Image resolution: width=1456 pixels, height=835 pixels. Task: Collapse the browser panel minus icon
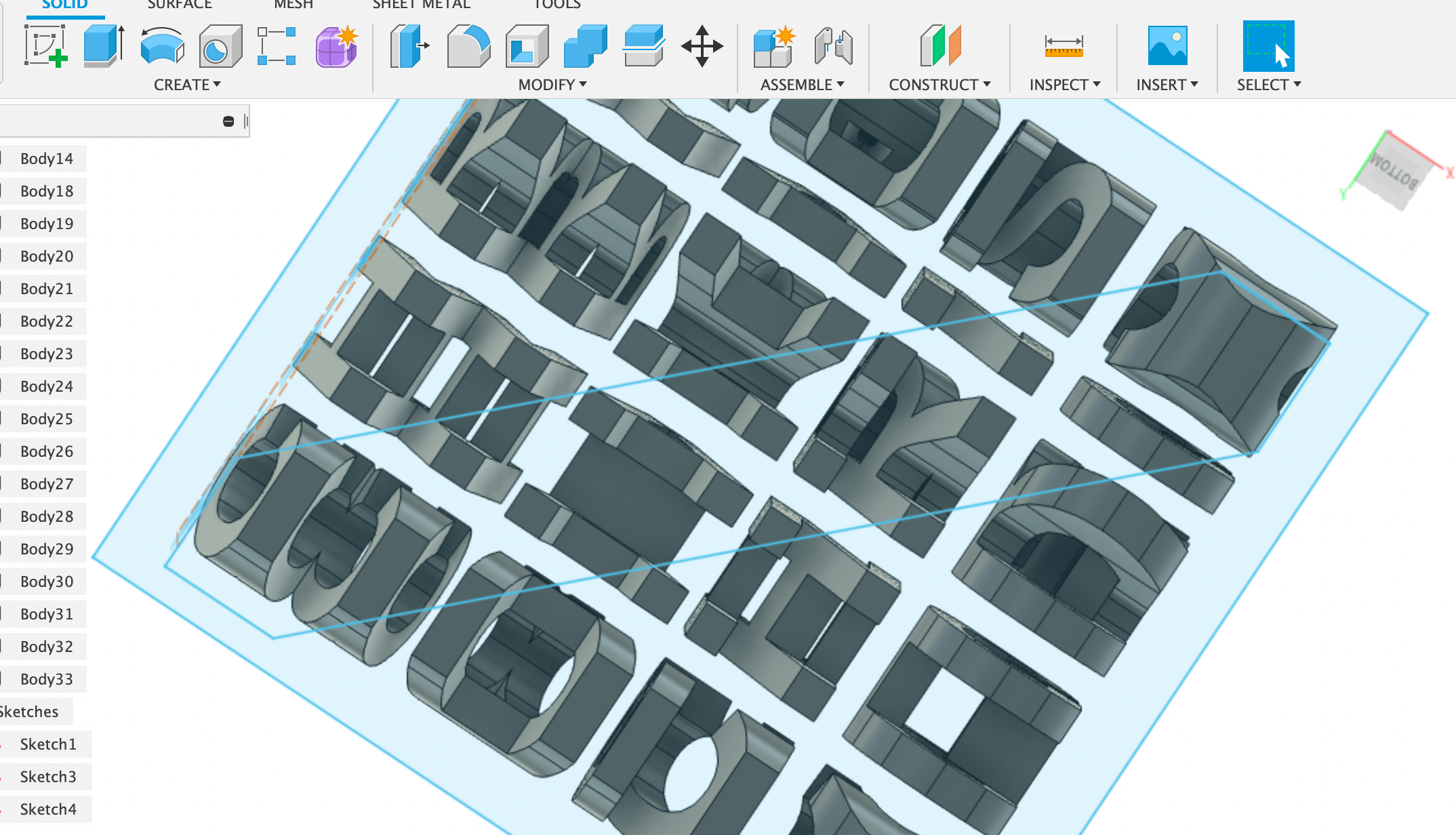pos(228,121)
